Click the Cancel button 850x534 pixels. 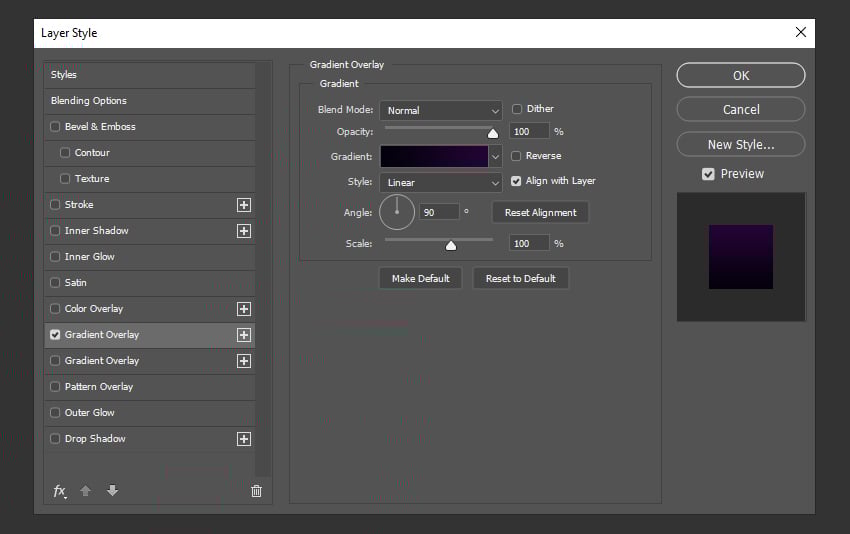pyautogui.click(x=741, y=110)
